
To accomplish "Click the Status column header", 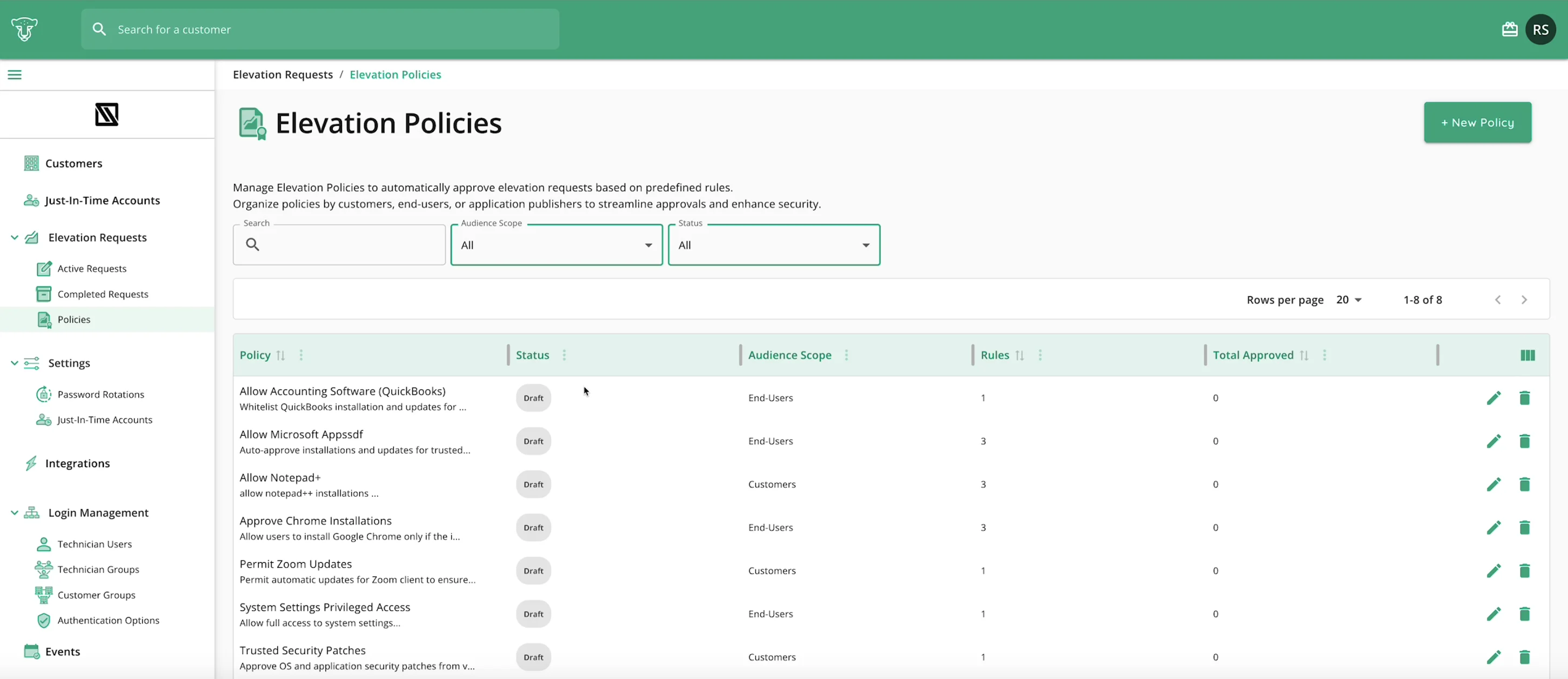I will point(533,355).
